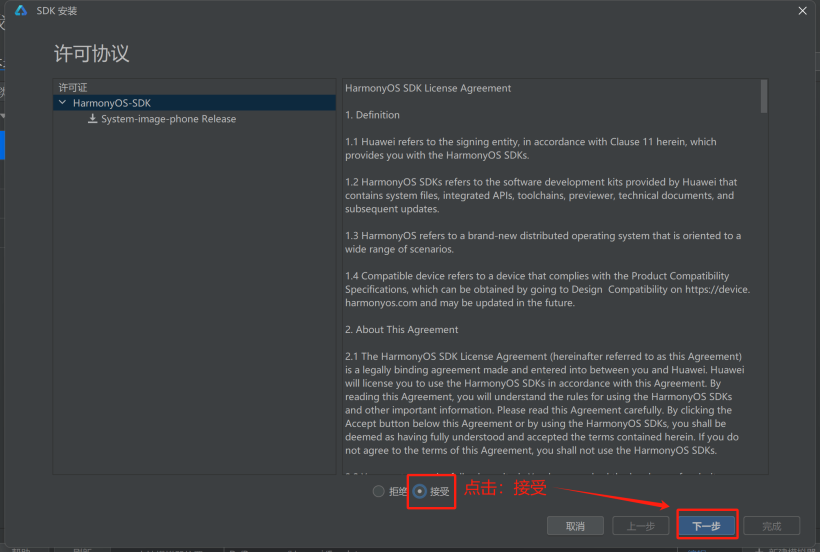Image resolution: width=820 pixels, height=552 pixels.
Task: Click the 许可协议 page heading
Action: 91,54
